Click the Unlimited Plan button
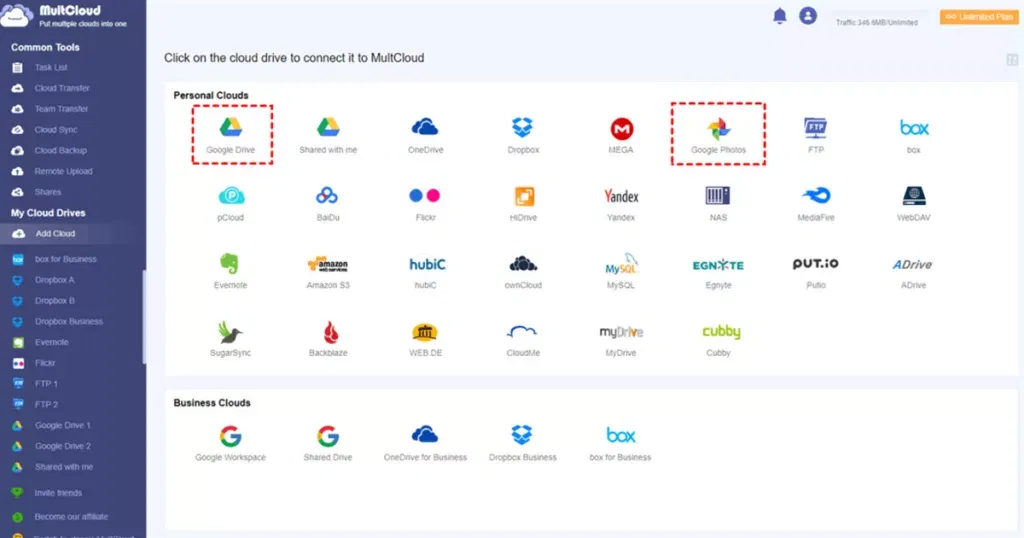Viewport: 1024px width, 538px height. pyautogui.click(x=979, y=17)
